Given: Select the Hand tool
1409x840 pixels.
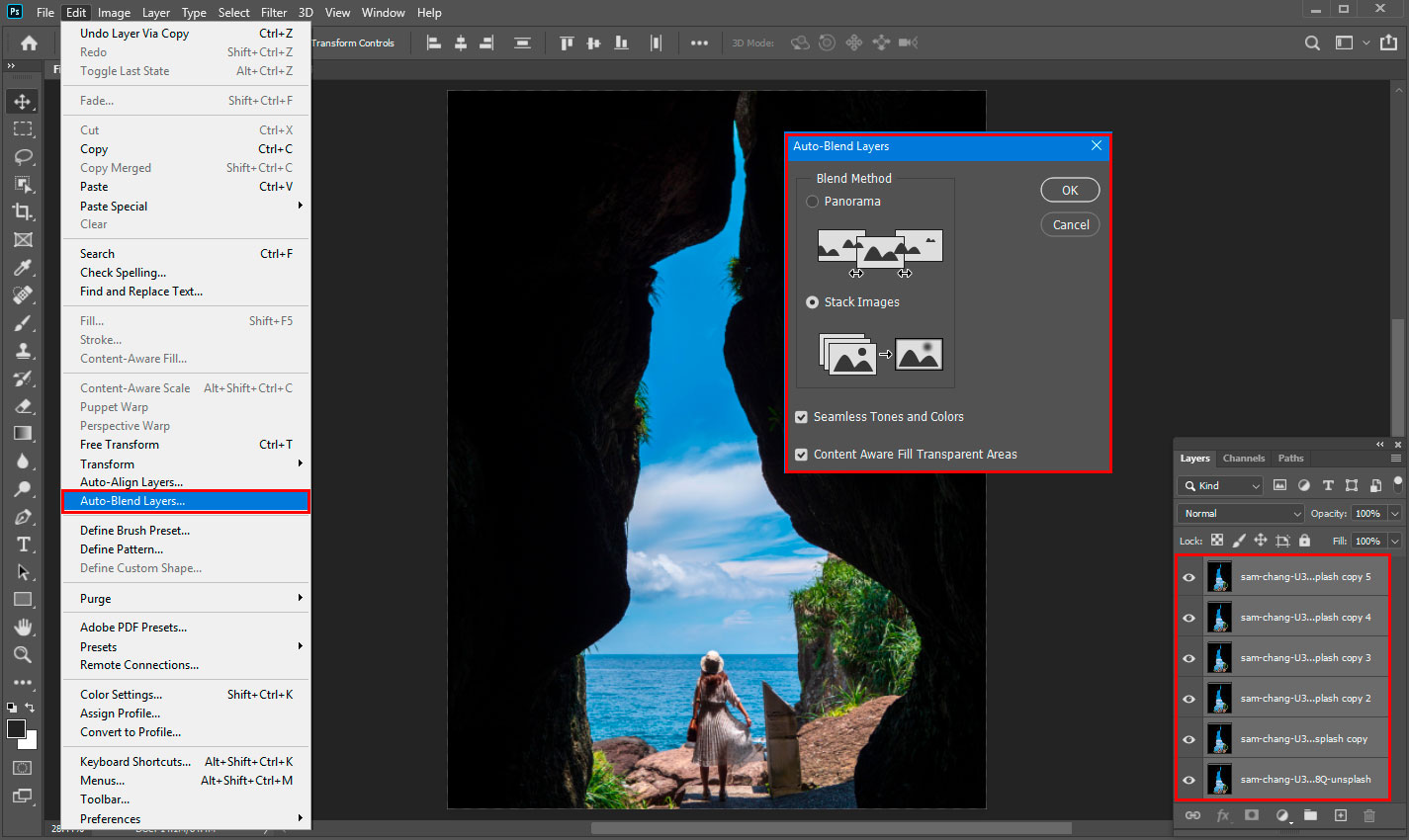Looking at the screenshot, I should click(23, 627).
